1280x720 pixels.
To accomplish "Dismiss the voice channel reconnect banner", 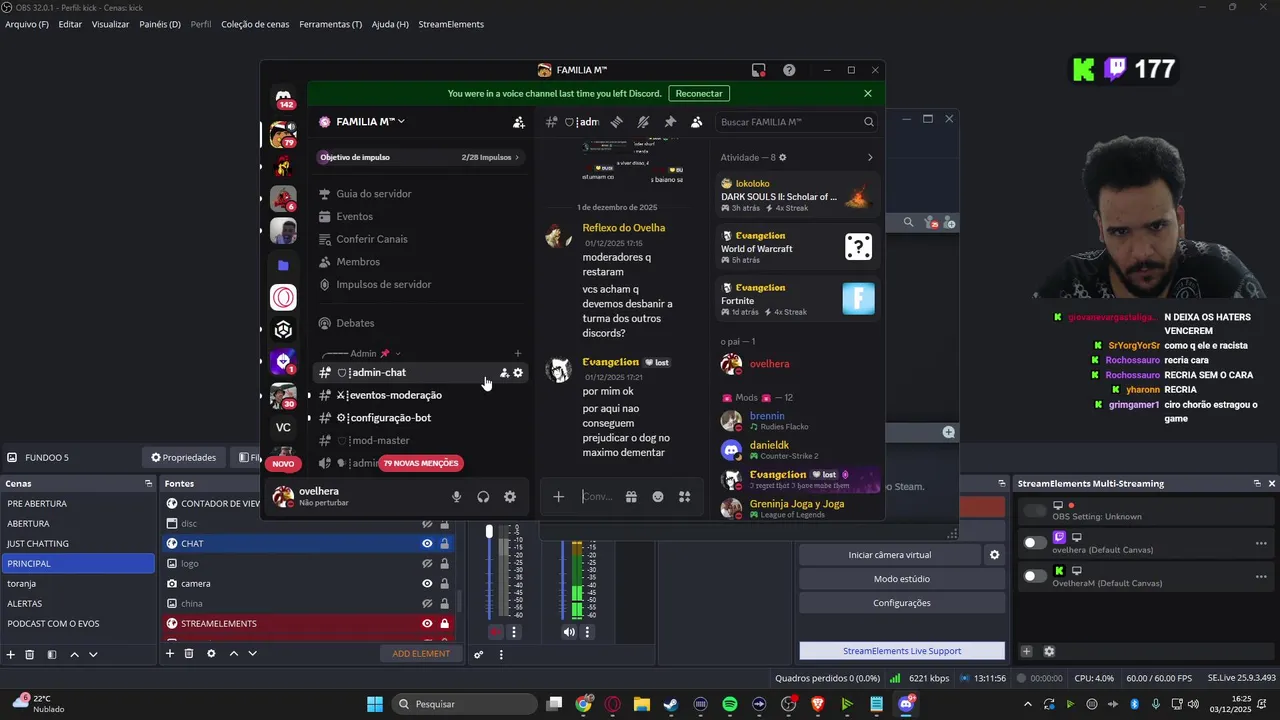I will pos(868,93).
